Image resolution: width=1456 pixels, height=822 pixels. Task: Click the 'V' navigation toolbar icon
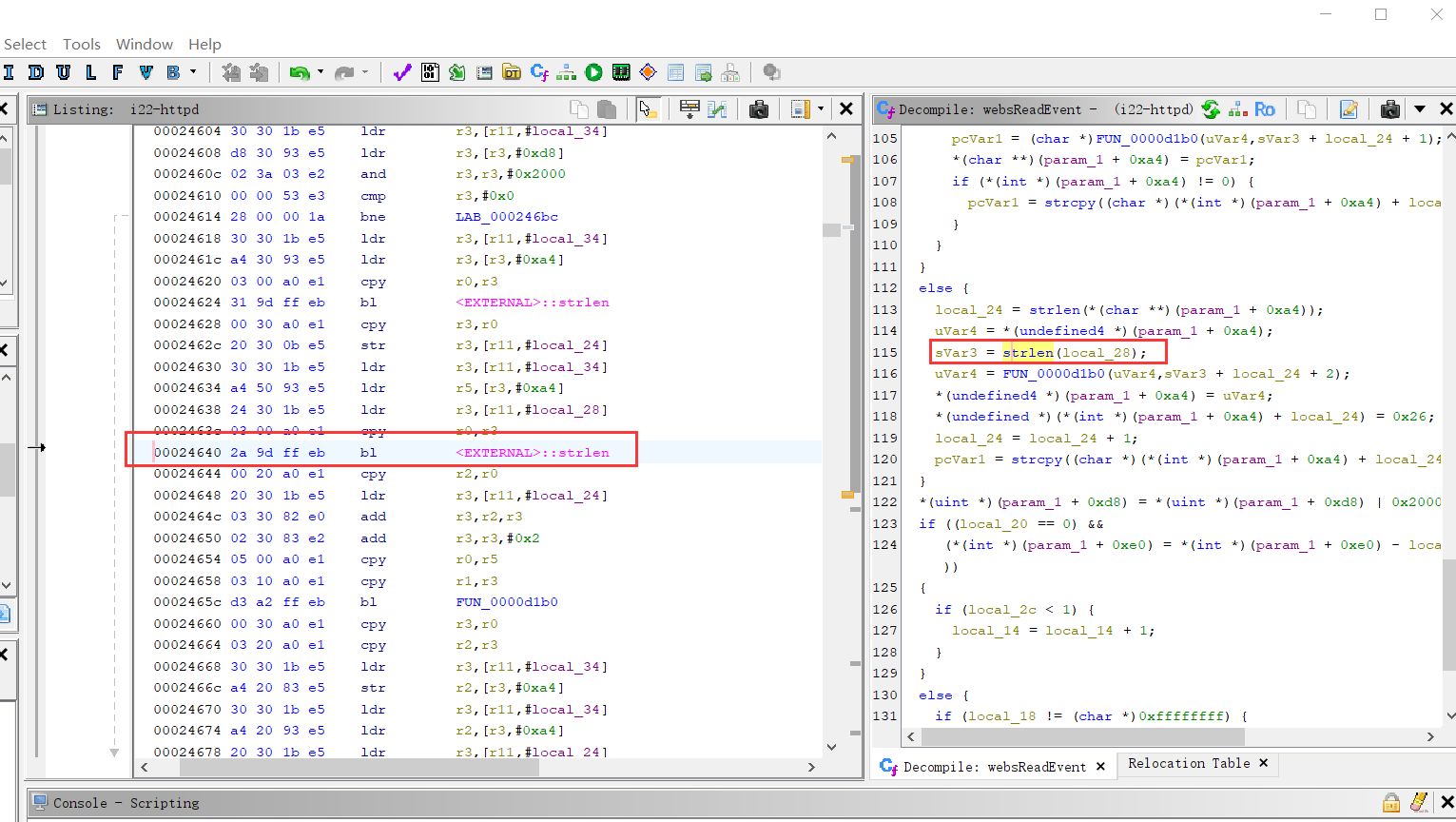[146, 72]
